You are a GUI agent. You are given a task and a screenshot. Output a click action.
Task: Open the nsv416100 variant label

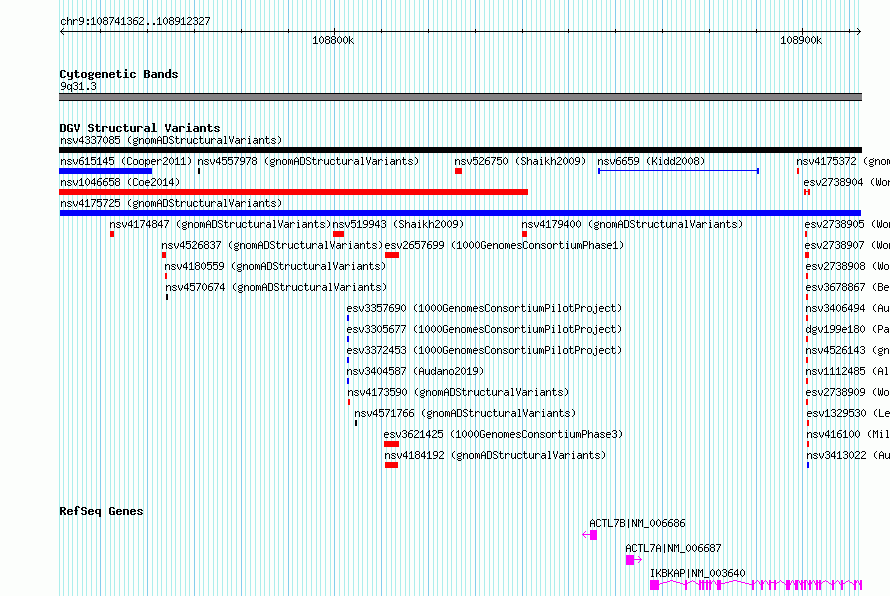pyautogui.click(x=848, y=434)
